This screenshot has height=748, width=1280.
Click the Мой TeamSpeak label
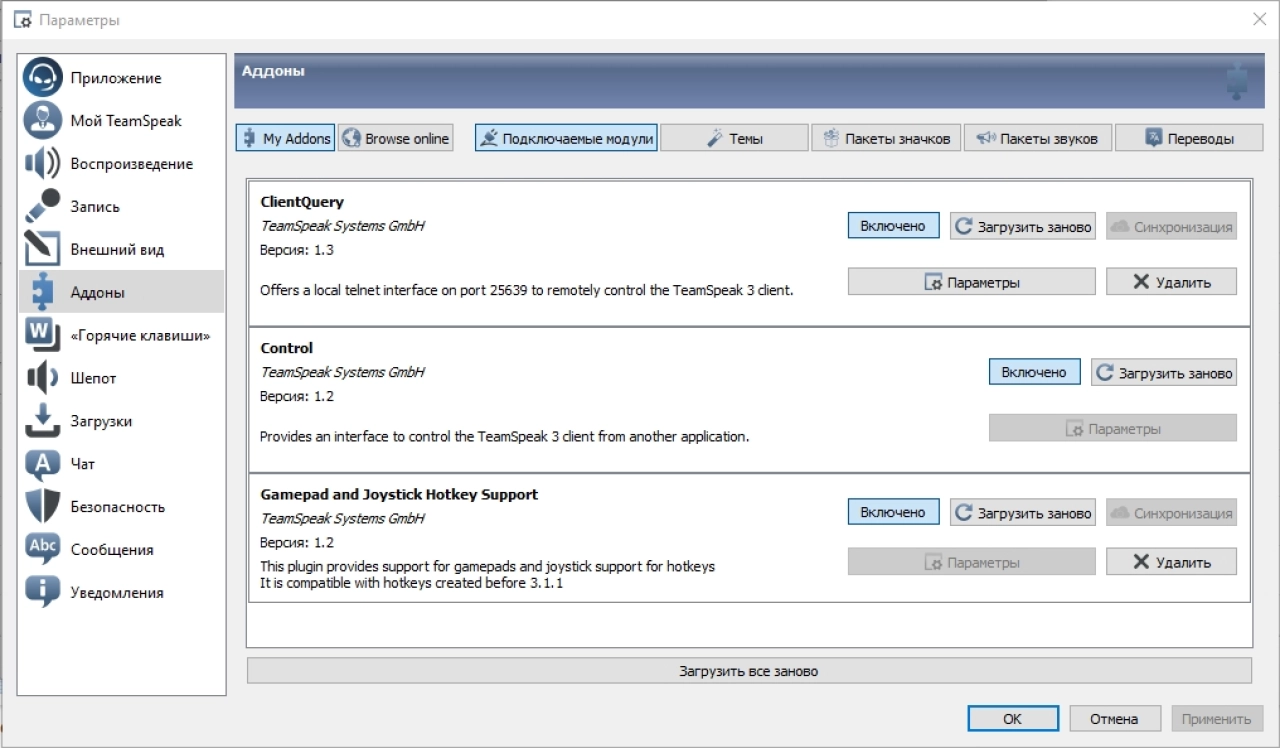[126, 121]
